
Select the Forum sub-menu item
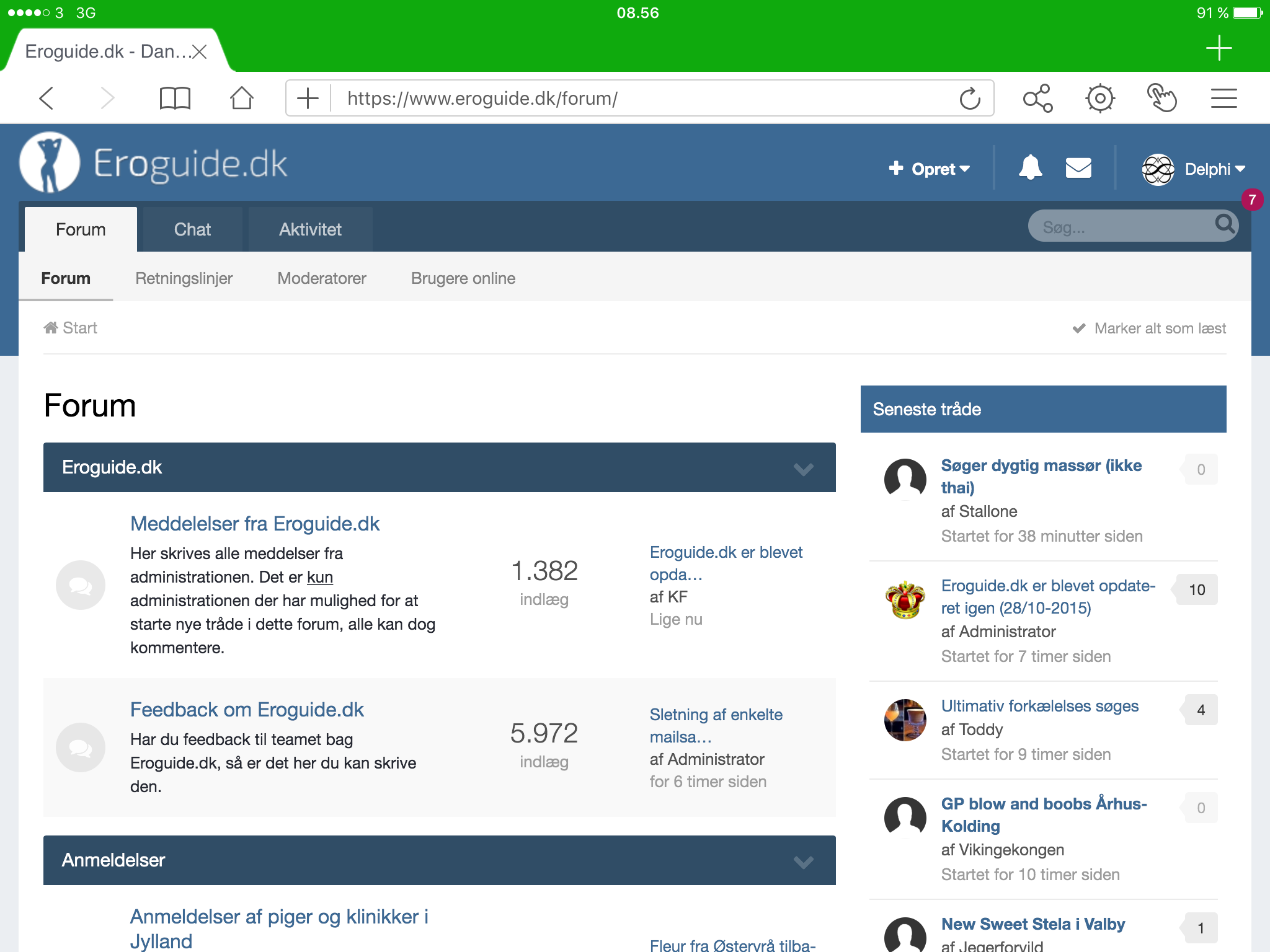tap(66, 278)
